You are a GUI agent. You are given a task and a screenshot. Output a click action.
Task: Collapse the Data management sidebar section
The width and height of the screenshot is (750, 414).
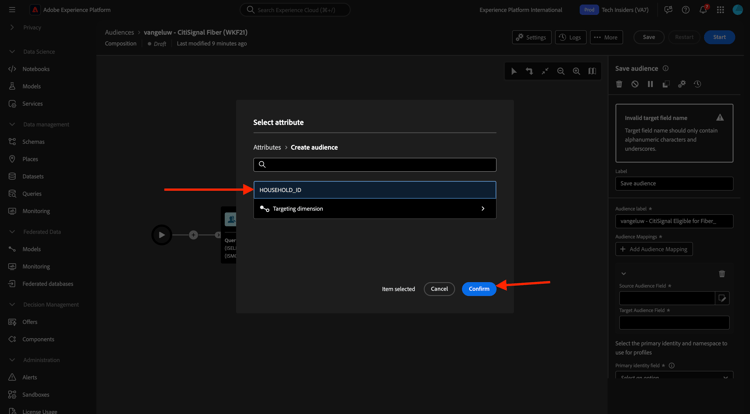coord(12,124)
